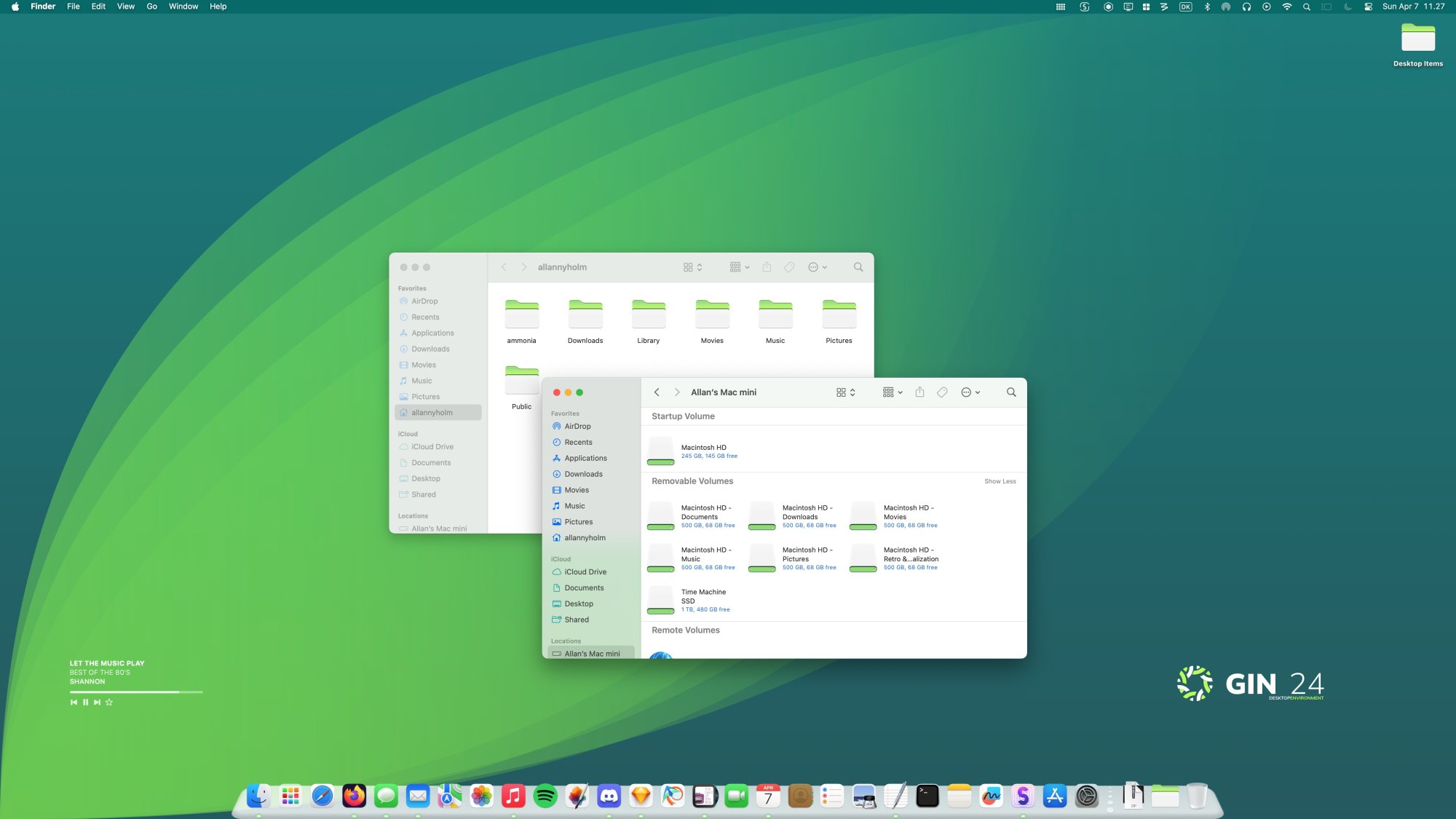
Task: Click Spotlight search in menu bar
Action: click(1307, 7)
